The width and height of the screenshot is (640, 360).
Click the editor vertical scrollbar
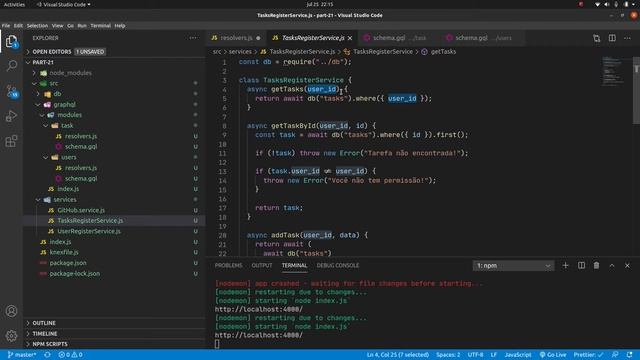click(x=636, y=90)
